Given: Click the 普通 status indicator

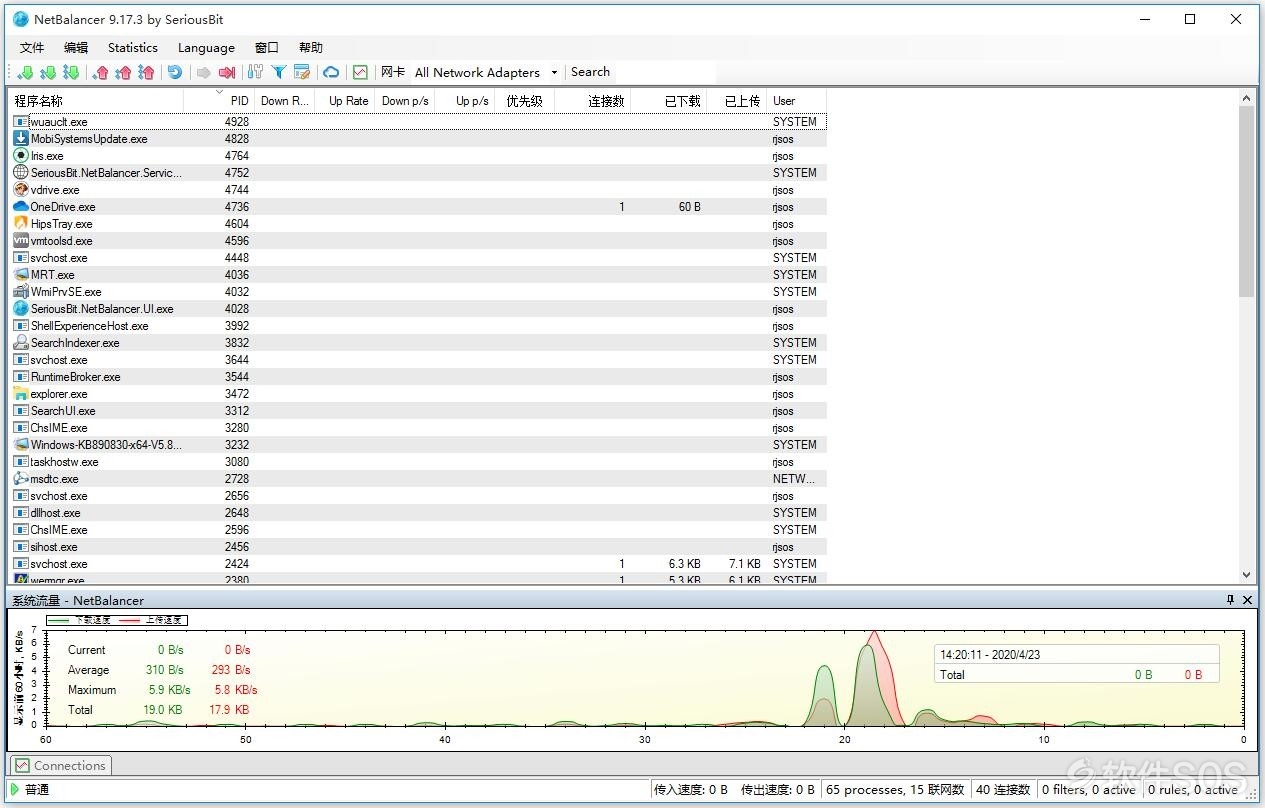Looking at the screenshot, I should pos(30,790).
